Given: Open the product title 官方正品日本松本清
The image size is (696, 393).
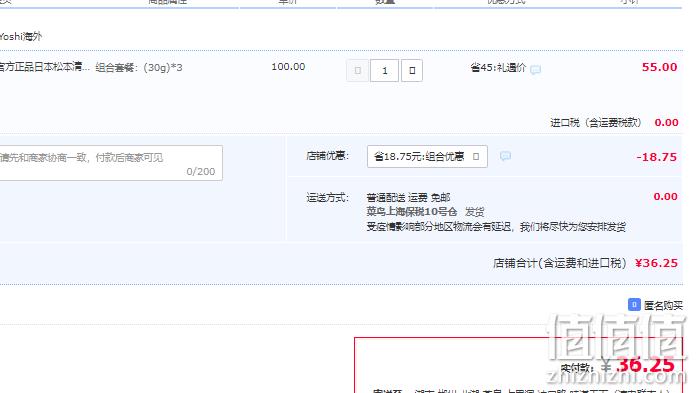Looking at the screenshot, I should coord(44,67).
